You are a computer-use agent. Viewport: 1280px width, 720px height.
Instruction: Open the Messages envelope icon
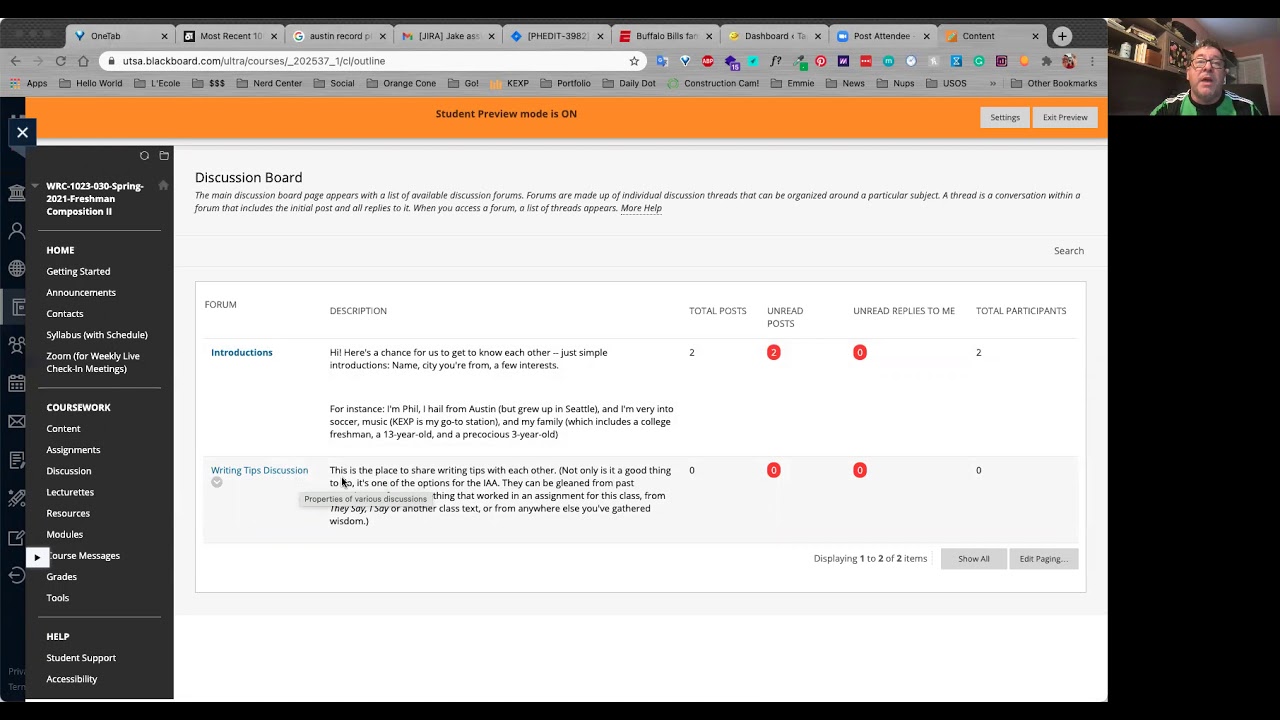point(16,422)
